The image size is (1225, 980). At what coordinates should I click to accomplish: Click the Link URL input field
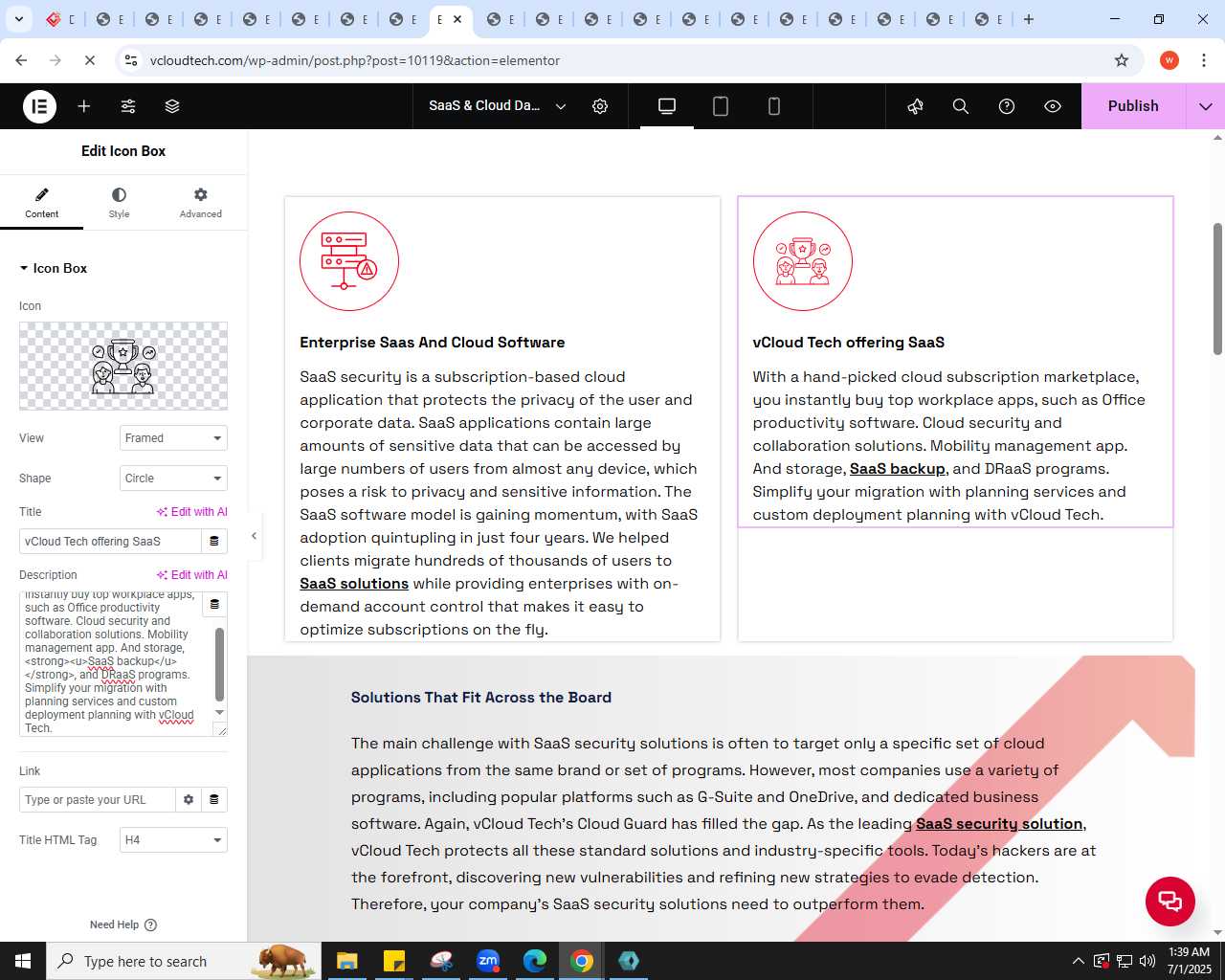click(x=97, y=800)
